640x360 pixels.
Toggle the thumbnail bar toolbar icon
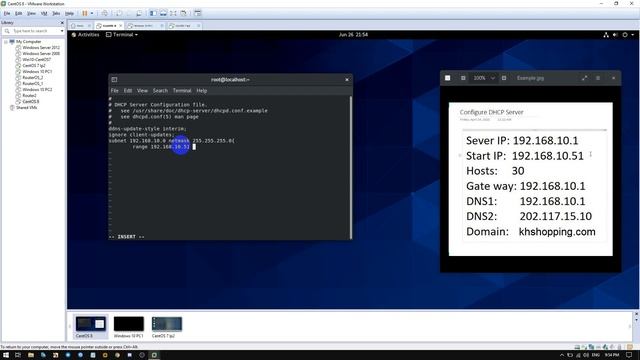click(x=163, y=13)
